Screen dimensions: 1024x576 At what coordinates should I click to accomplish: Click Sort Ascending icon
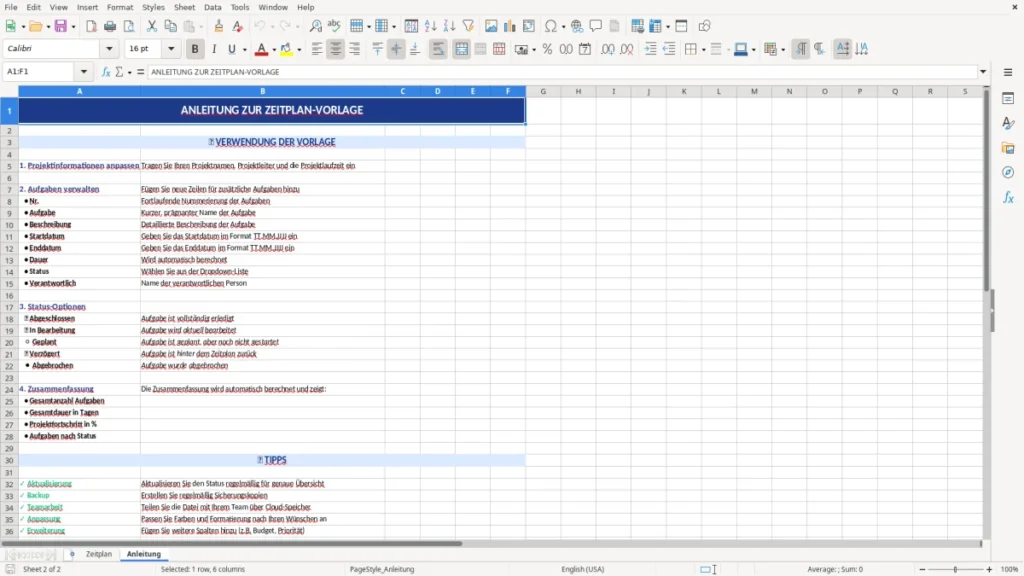point(430,26)
